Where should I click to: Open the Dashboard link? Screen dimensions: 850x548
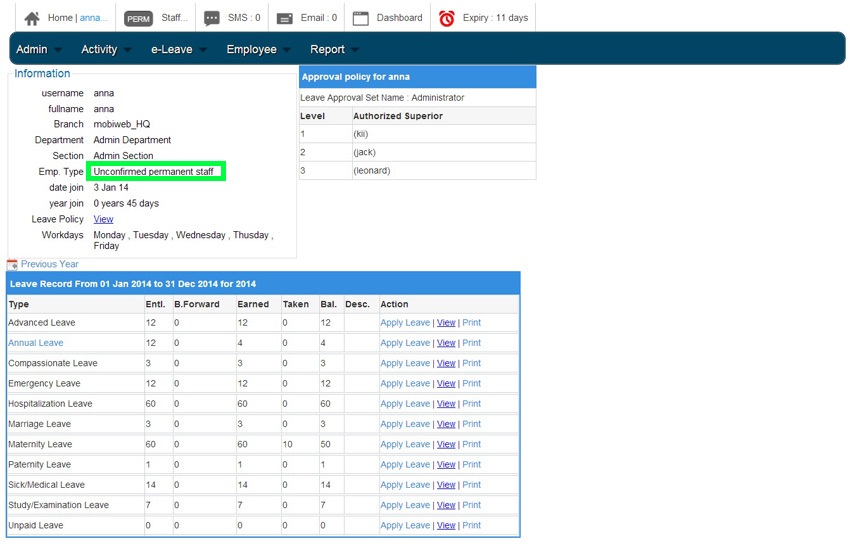click(x=400, y=18)
